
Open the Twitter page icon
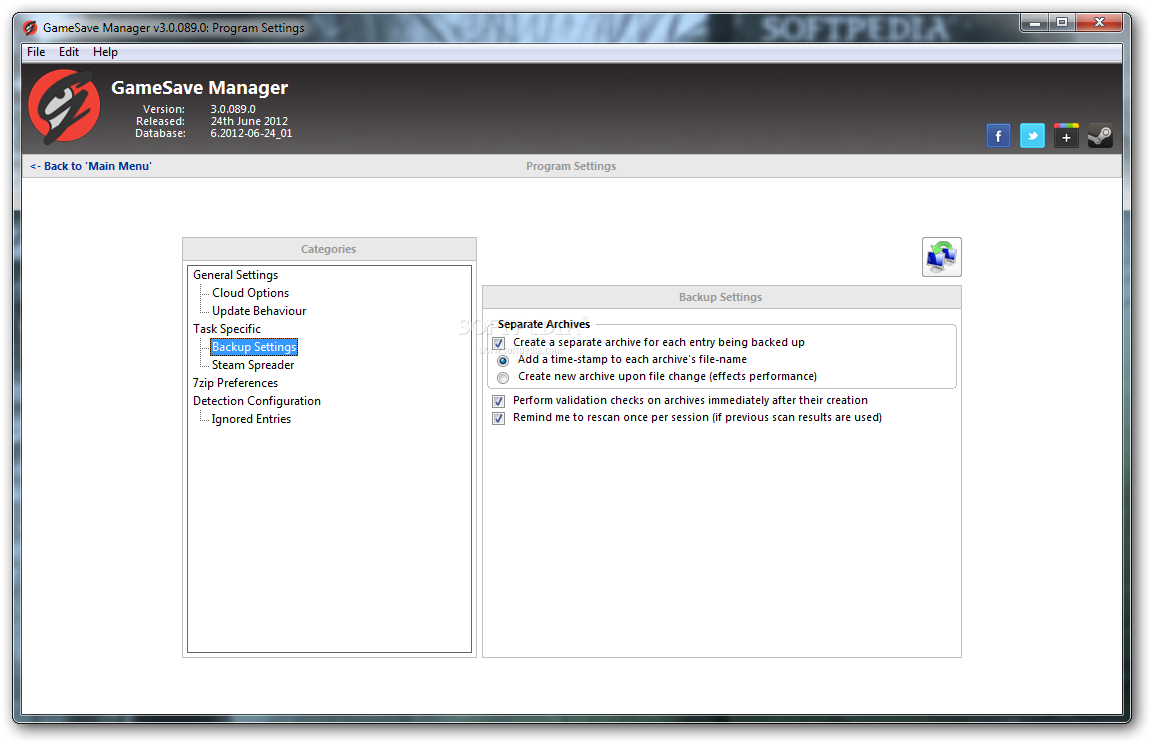click(1032, 136)
